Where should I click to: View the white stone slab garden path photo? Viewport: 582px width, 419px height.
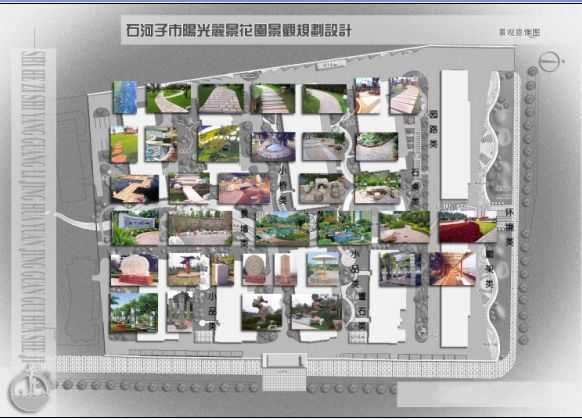(x=189, y=189)
